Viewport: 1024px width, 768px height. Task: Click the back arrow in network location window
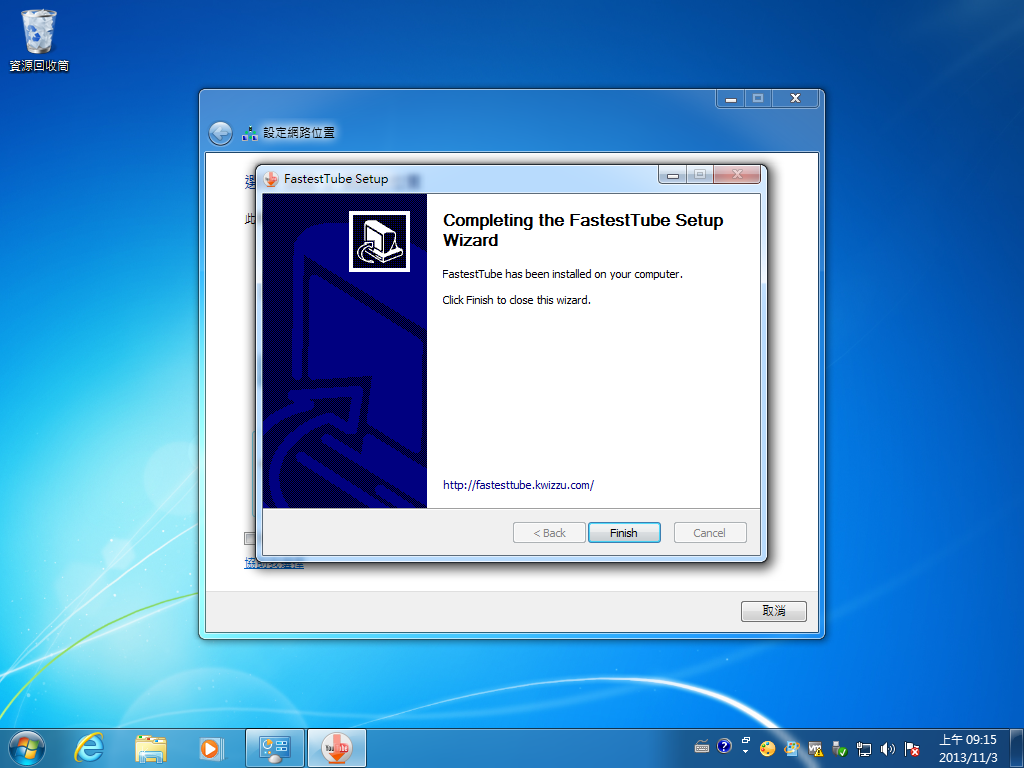click(221, 133)
